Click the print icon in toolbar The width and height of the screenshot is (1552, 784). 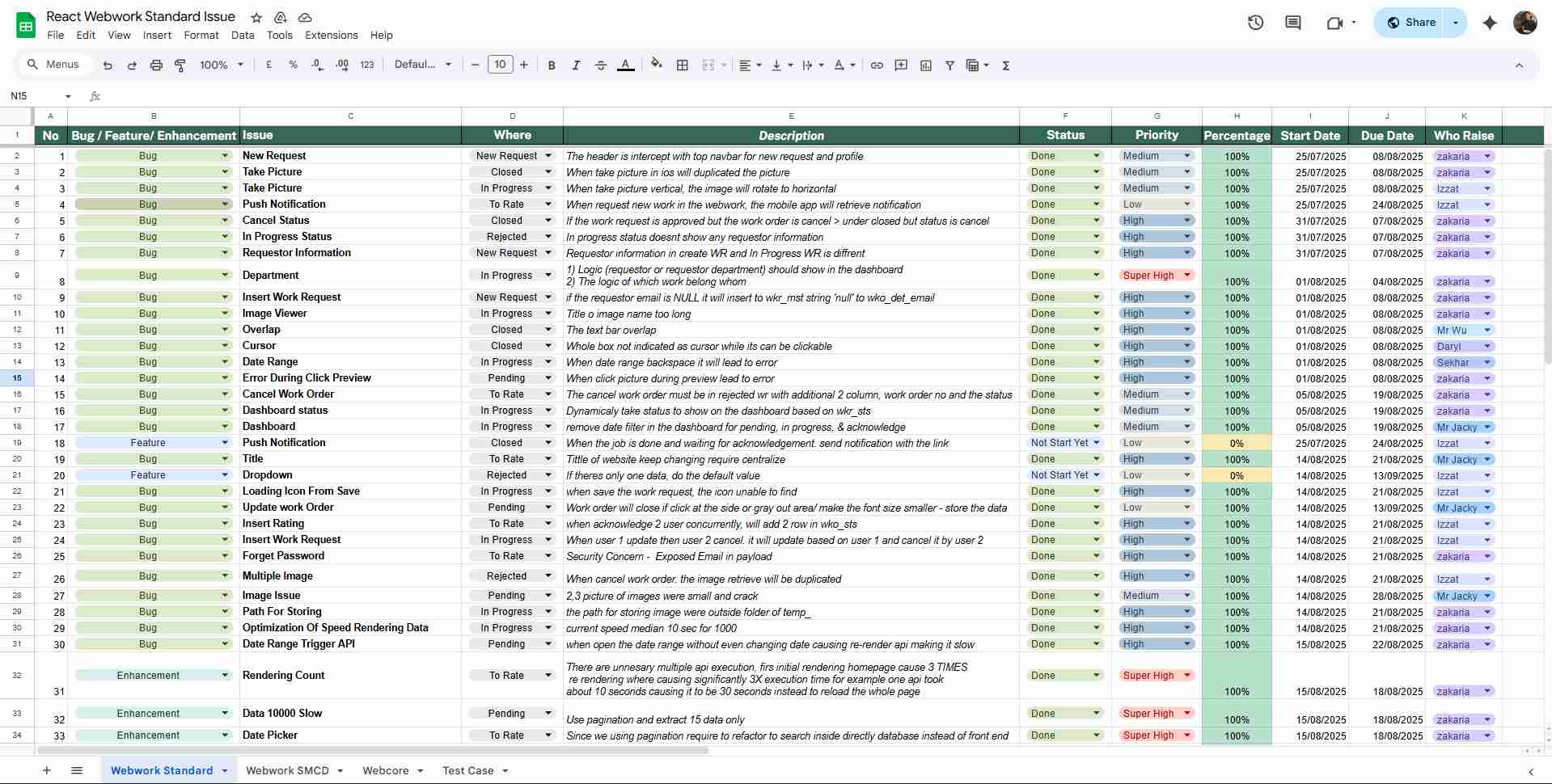[x=156, y=65]
